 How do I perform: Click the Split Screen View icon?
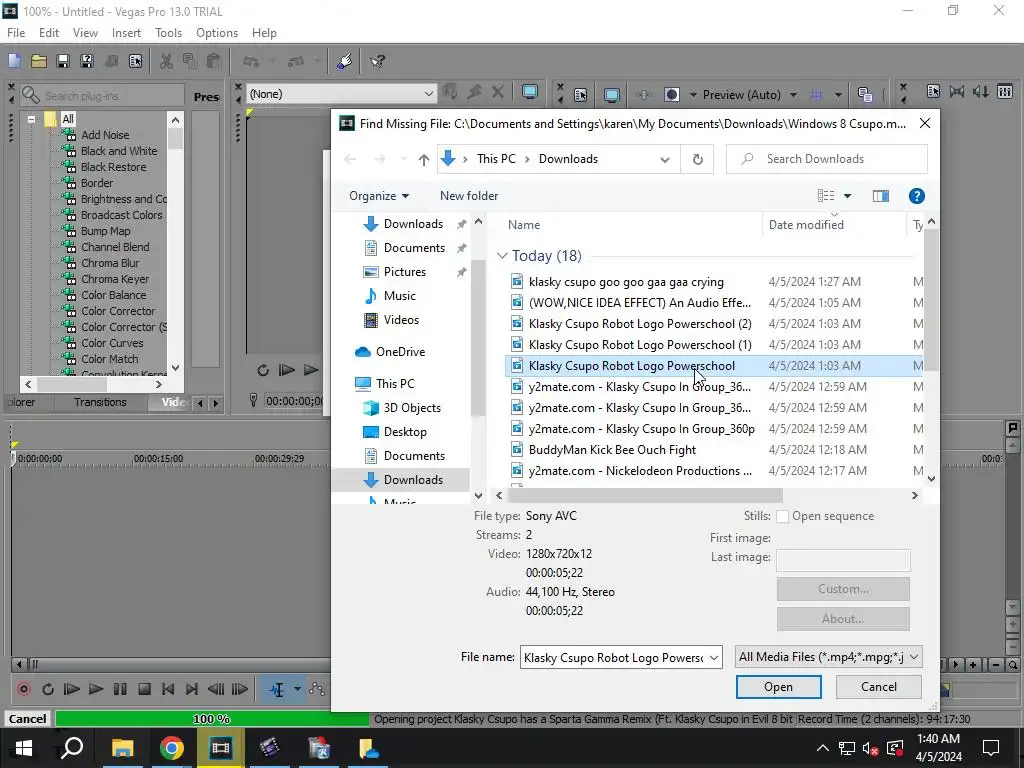[671, 95]
